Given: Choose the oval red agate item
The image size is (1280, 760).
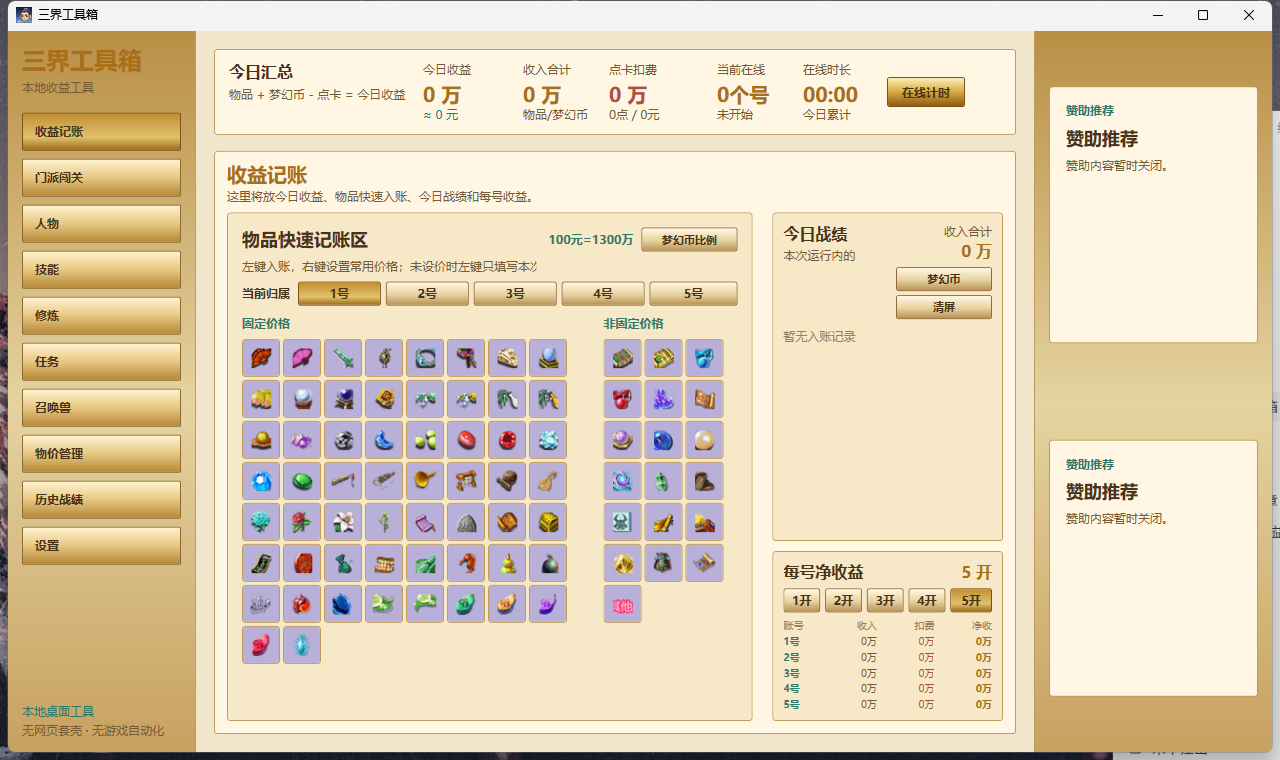Looking at the screenshot, I should click(466, 440).
